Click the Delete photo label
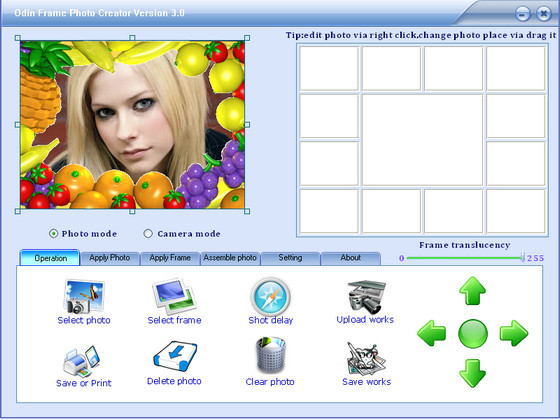The image size is (560, 420). pyautogui.click(x=174, y=381)
